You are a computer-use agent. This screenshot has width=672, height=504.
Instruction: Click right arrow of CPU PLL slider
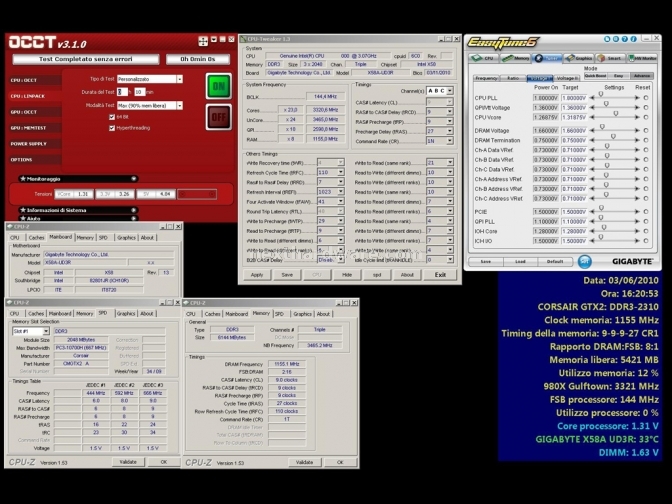pyautogui.click(x=637, y=98)
